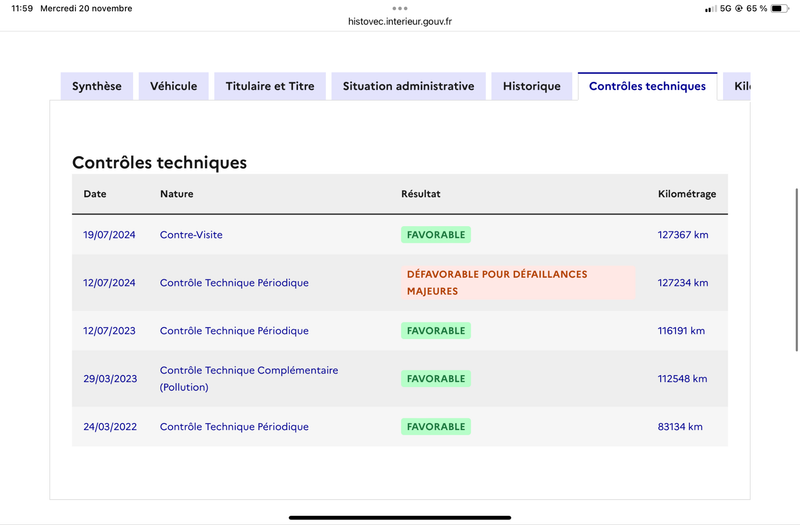Select the Situation administrative tab
Screen dimensions: 800x525
(409, 86)
